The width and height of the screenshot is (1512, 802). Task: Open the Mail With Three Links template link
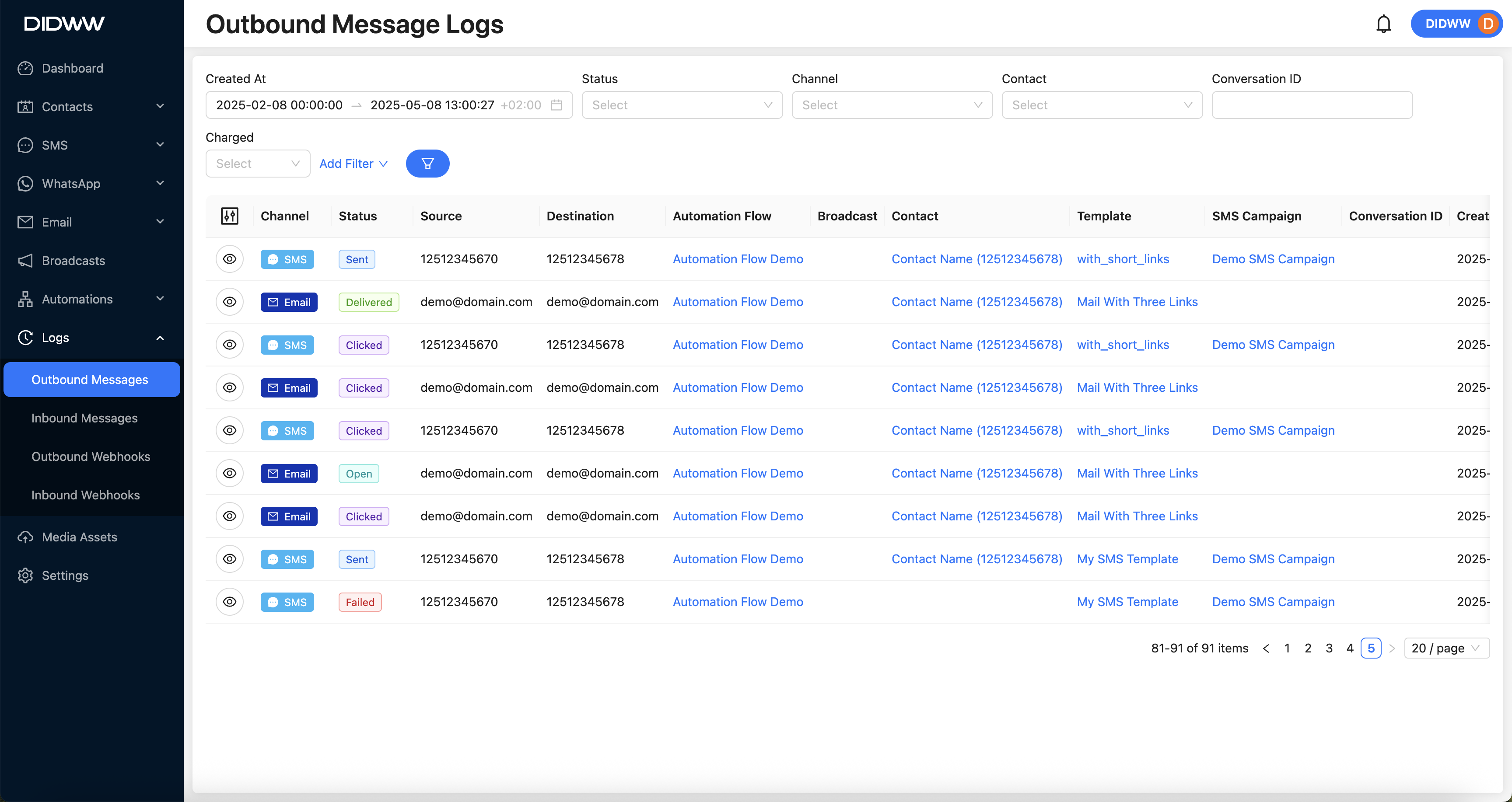[1136, 302]
